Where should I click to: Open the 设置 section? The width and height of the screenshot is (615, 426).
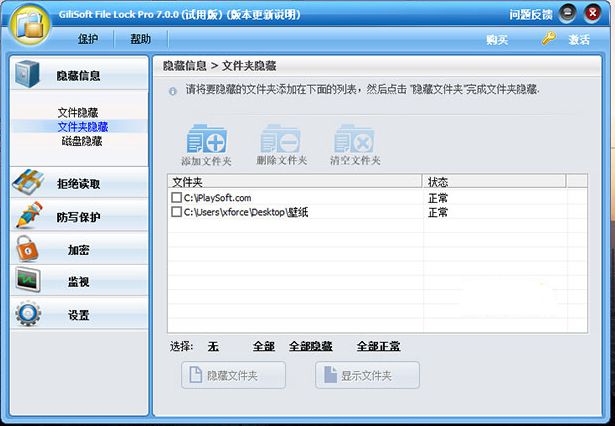[79, 314]
